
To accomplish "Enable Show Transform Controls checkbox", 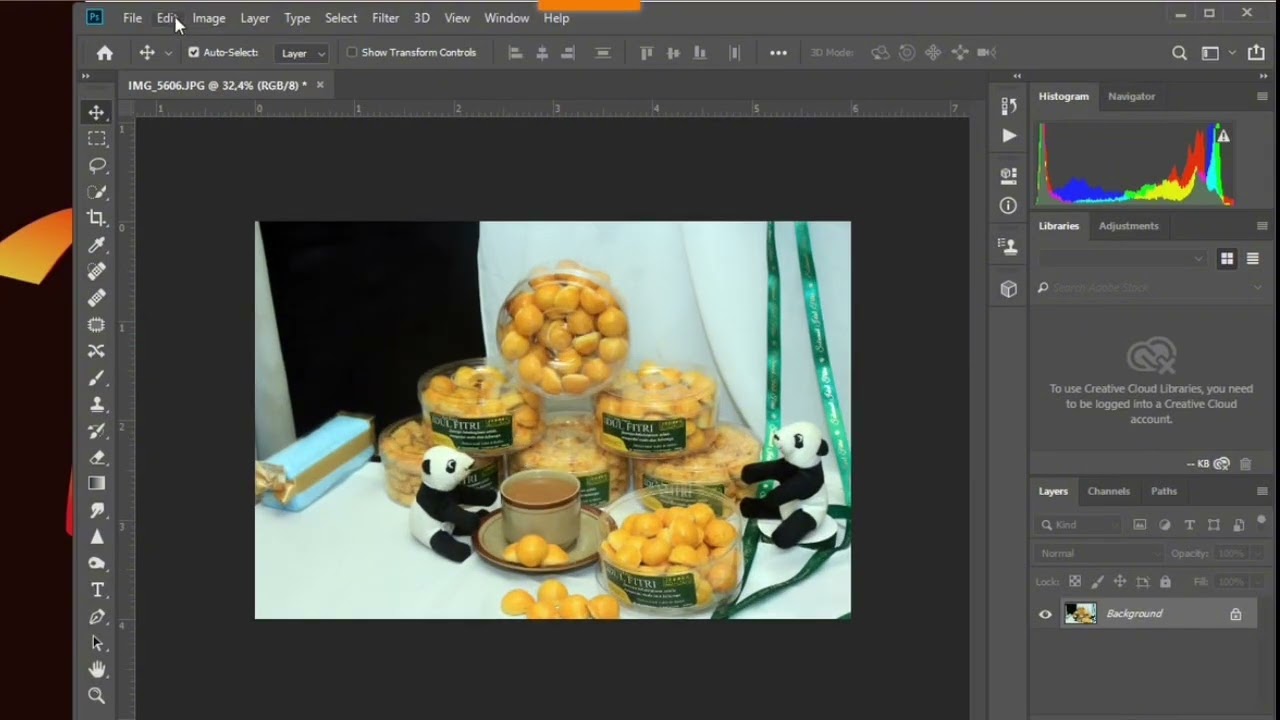I will point(352,53).
